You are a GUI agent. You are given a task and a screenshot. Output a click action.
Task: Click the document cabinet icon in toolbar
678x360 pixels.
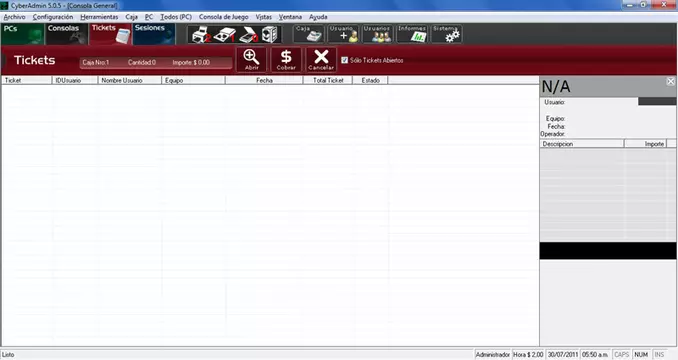[x=269, y=35]
